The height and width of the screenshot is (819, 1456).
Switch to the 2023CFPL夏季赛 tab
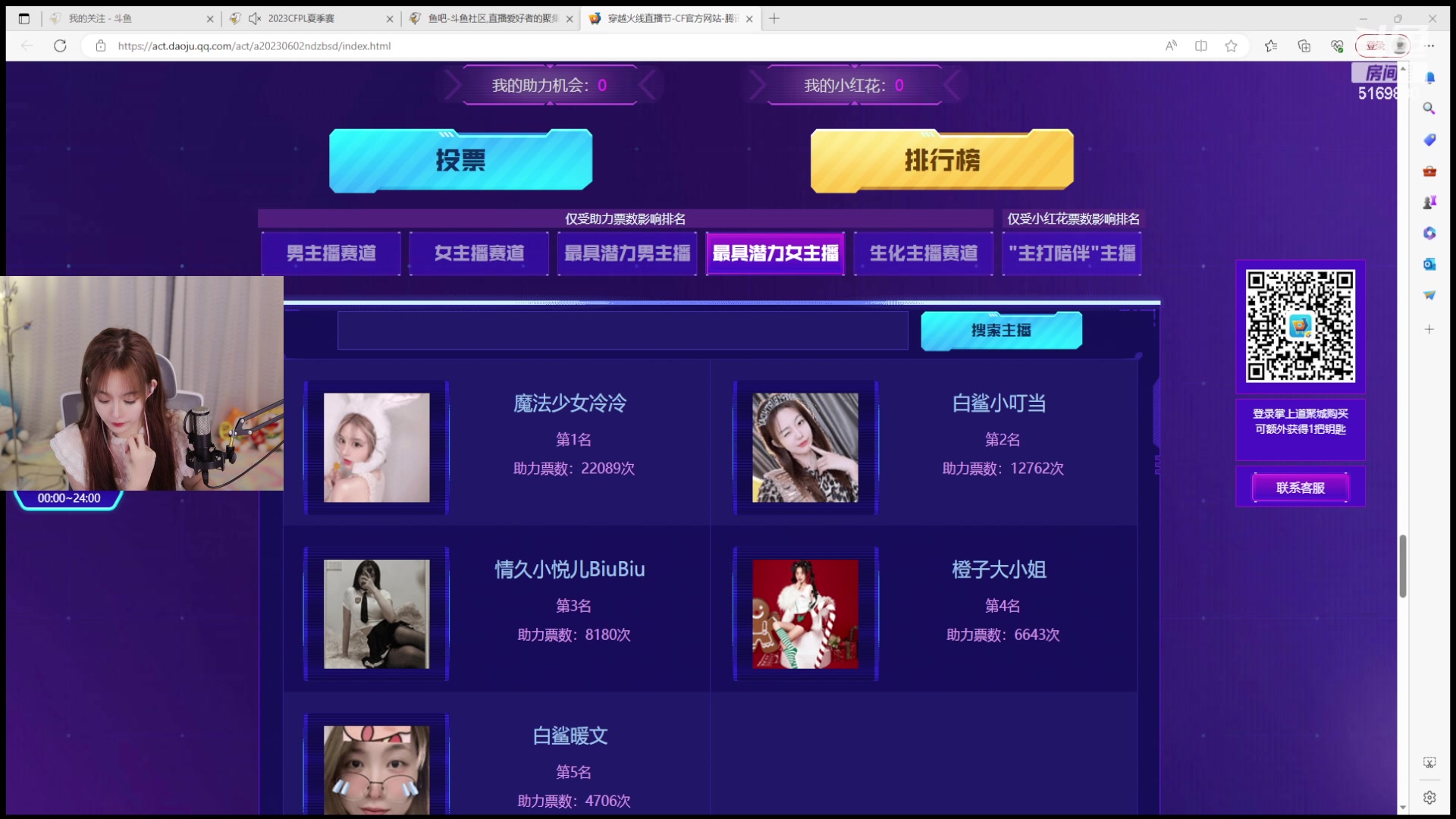click(312, 18)
